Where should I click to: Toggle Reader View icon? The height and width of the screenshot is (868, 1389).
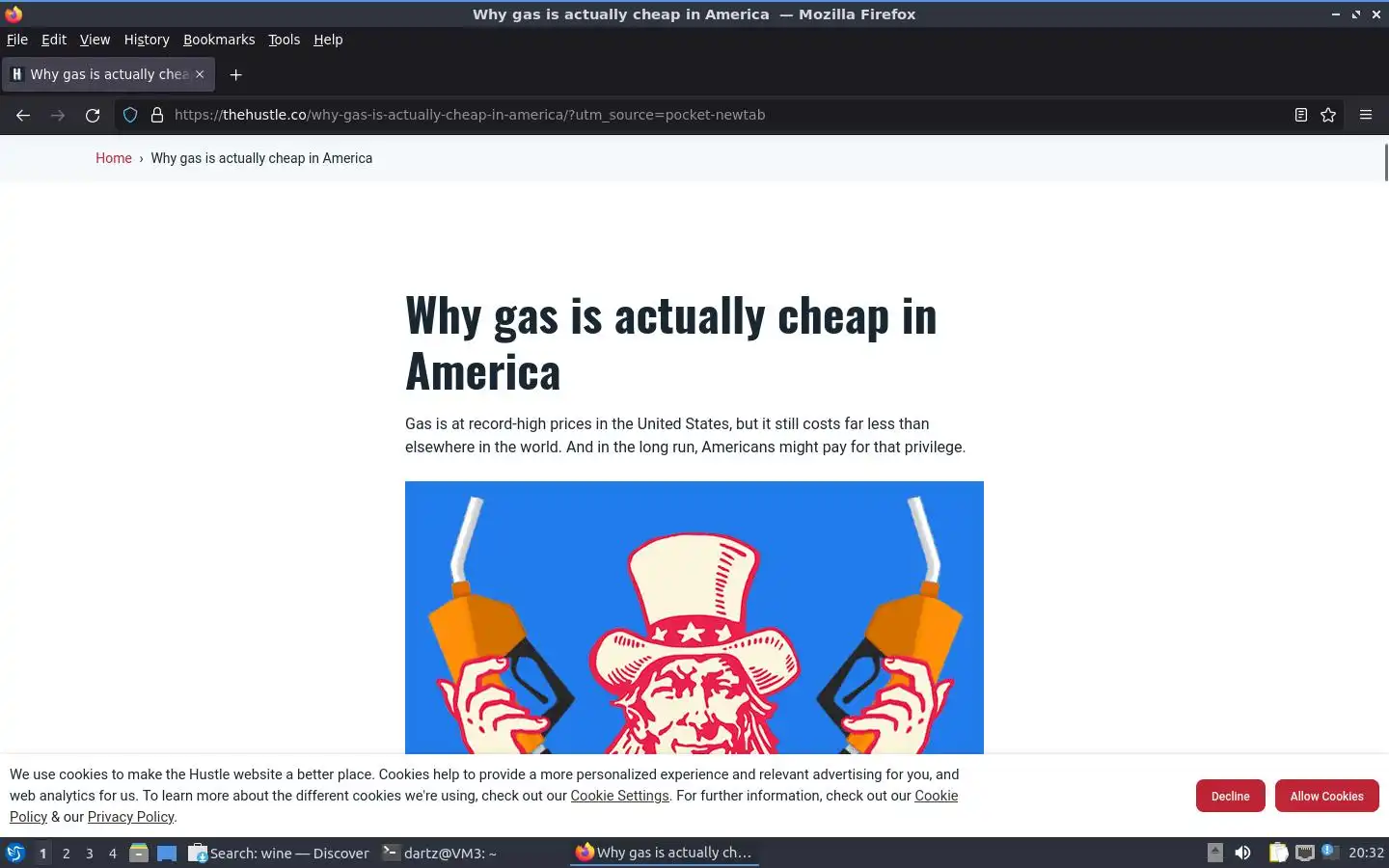[1300, 115]
